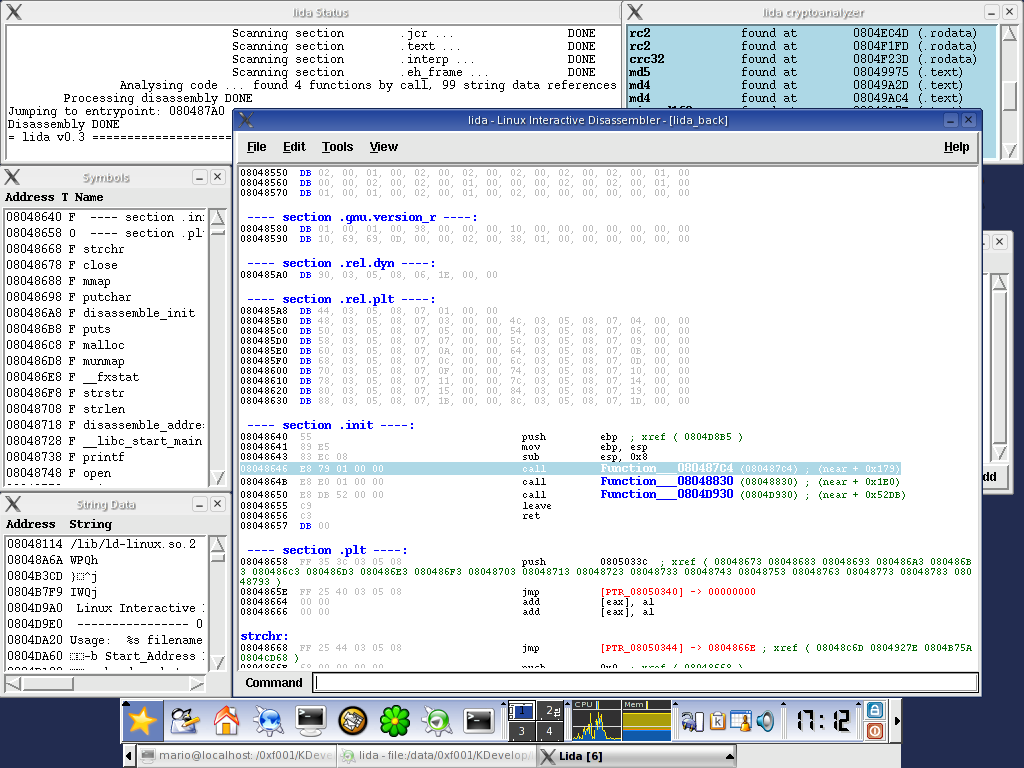Follow the Function__080487C4 call link
This screenshot has height=768, width=1024.
pos(667,468)
